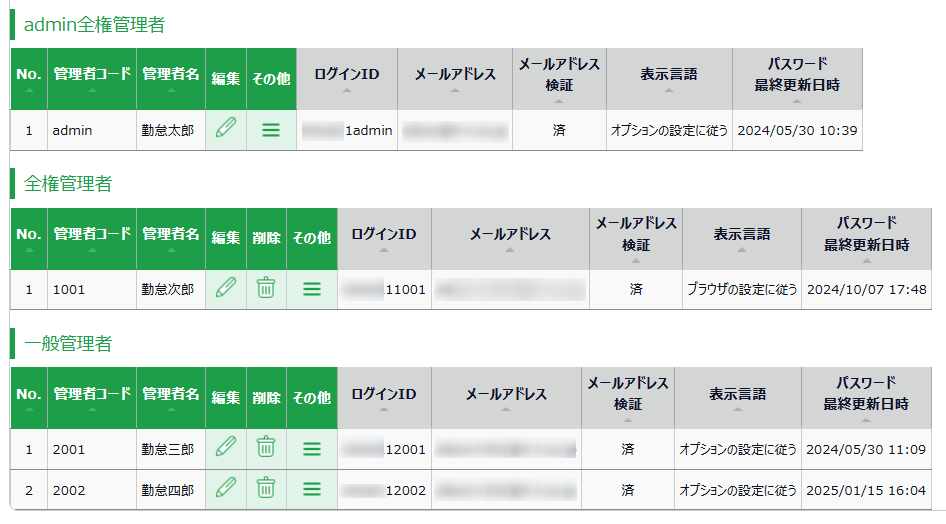Screen dimensions: 946x524
Task: Open other menu for manager 2001
Action: point(312,449)
